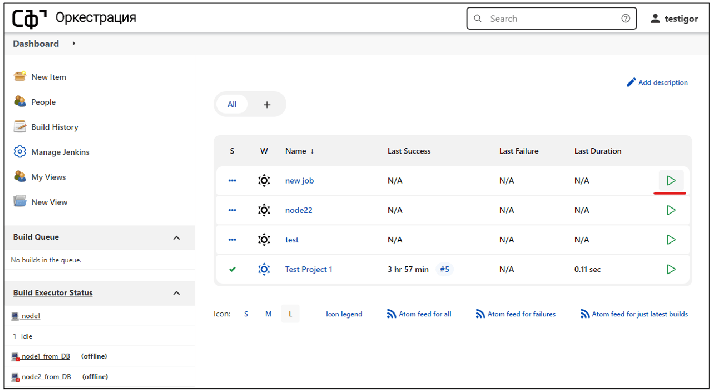The height and width of the screenshot is (390, 713).
Task: Set icon size to M
Action: [268, 314]
